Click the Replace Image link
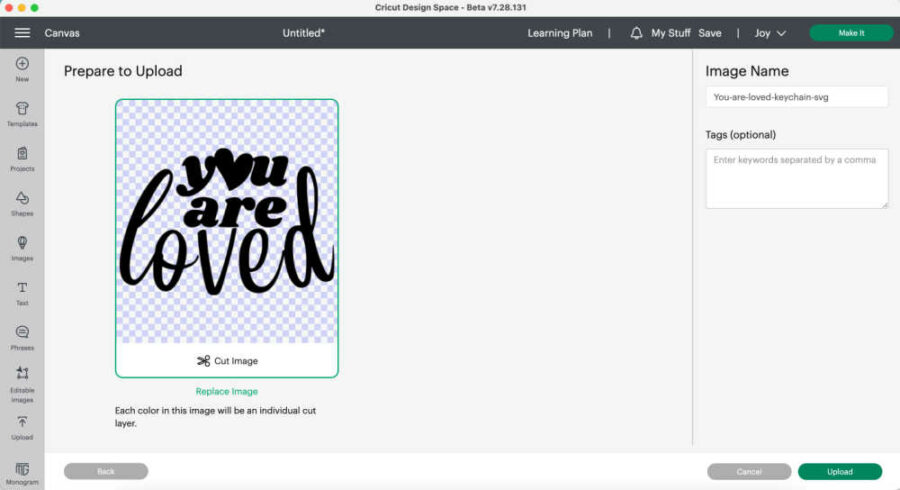The height and width of the screenshot is (490, 900). click(227, 391)
